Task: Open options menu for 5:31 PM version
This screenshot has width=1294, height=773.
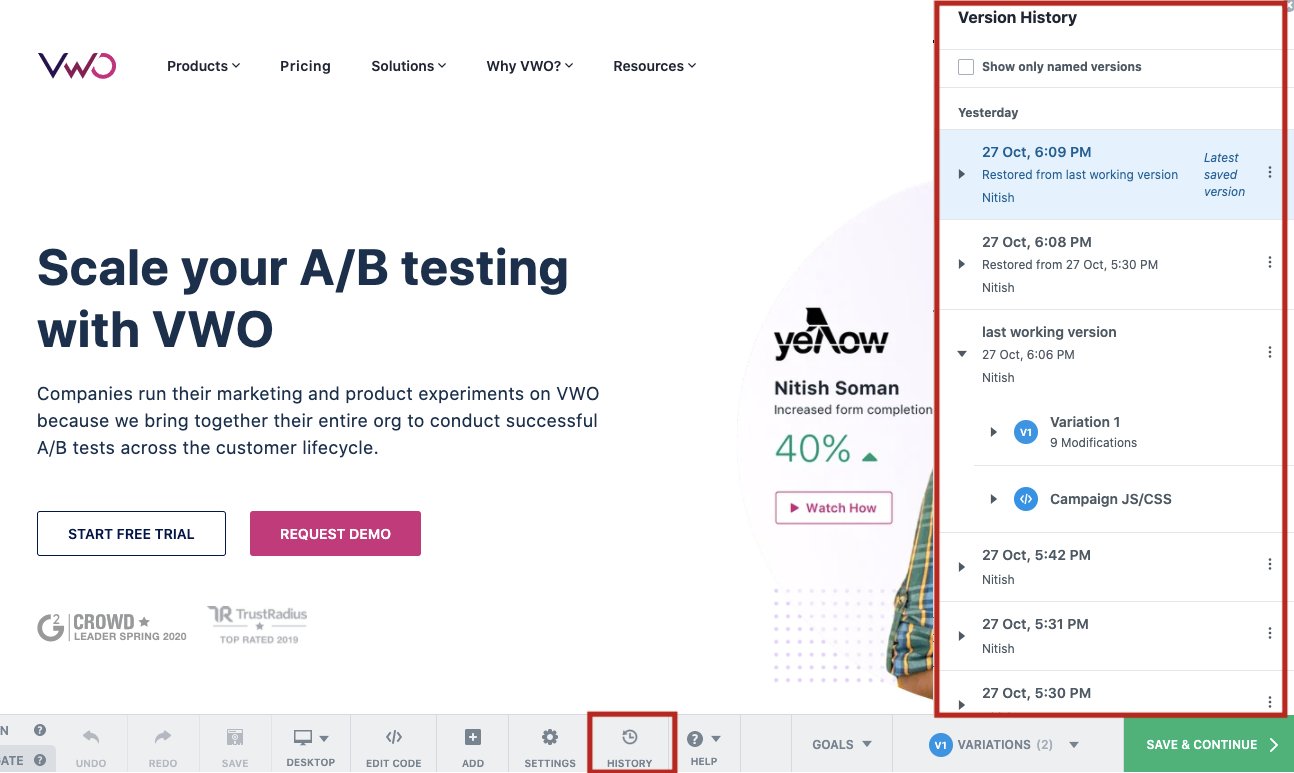Action: tap(1270, 633)
